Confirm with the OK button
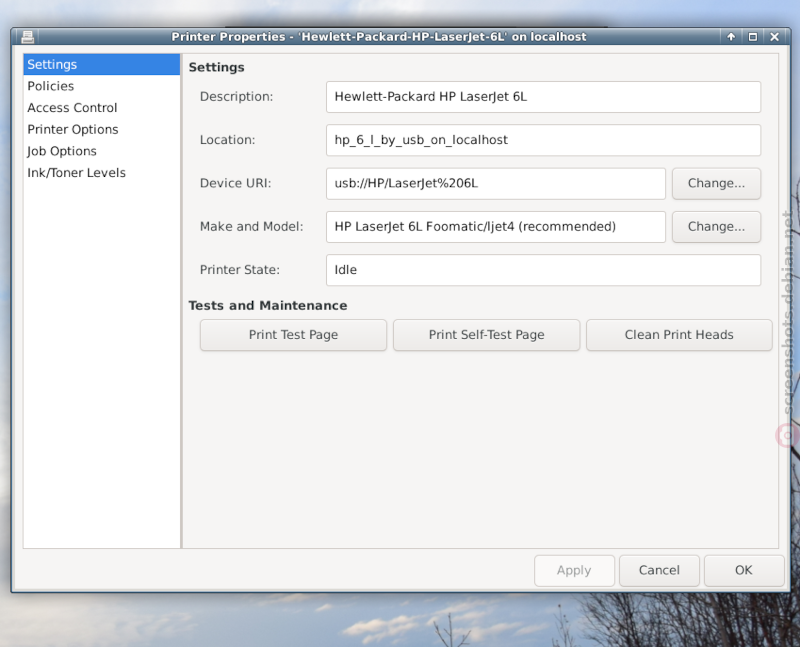Viewport: 800px width, 647px height. (744, 570)
